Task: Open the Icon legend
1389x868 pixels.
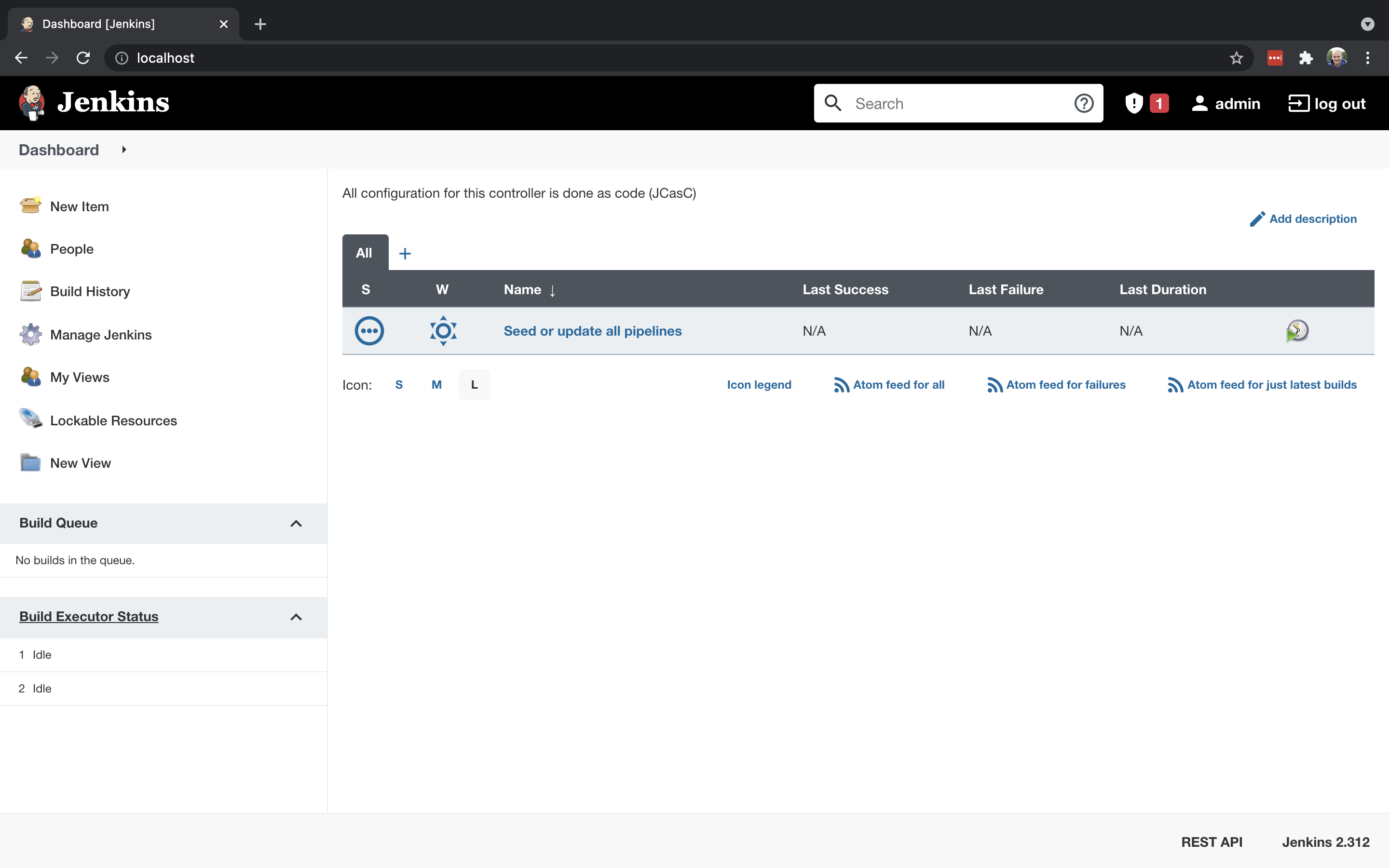Action: pos(759,385)
